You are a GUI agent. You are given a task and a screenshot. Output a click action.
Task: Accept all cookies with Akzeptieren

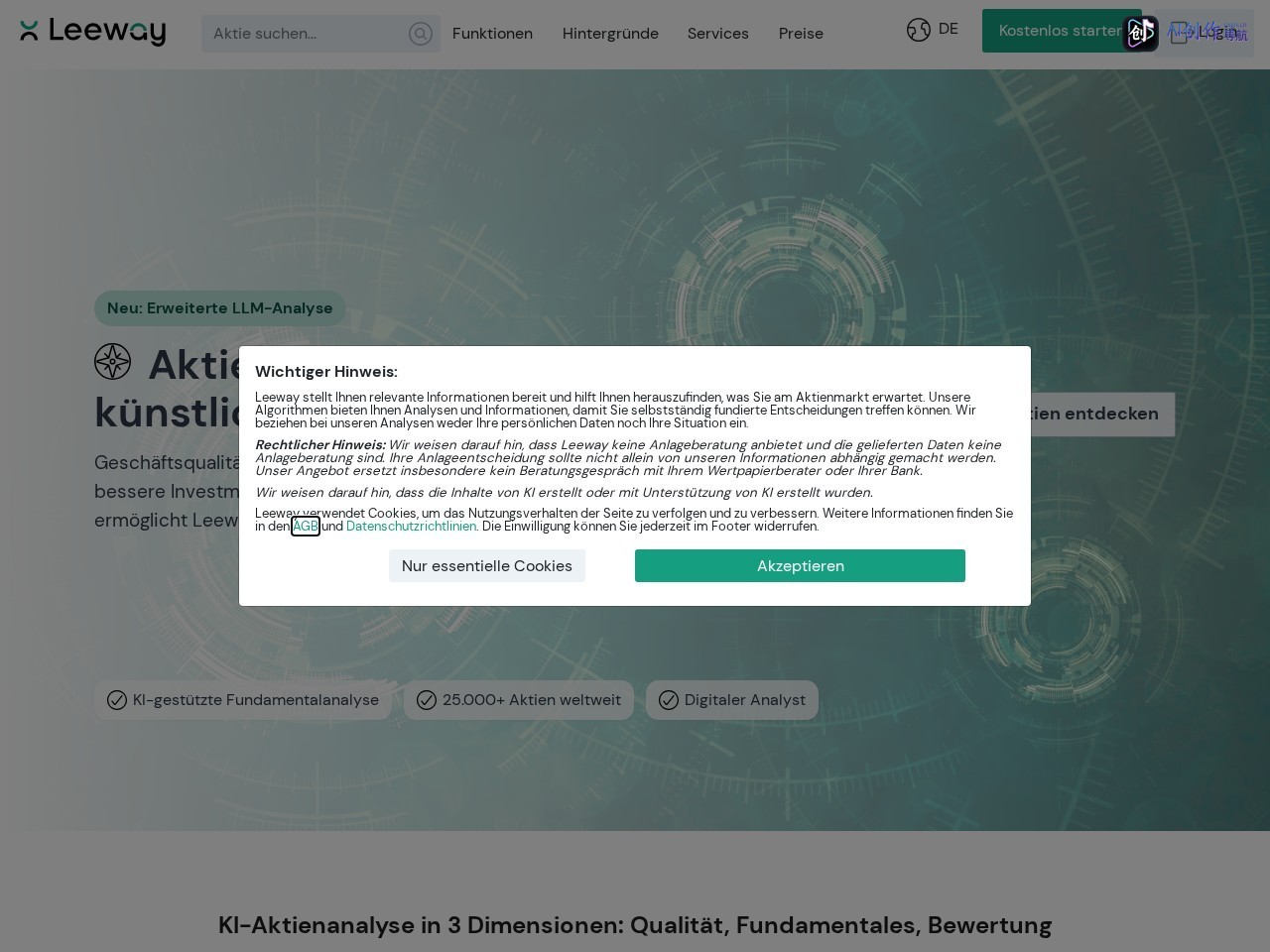coord(800,565)
